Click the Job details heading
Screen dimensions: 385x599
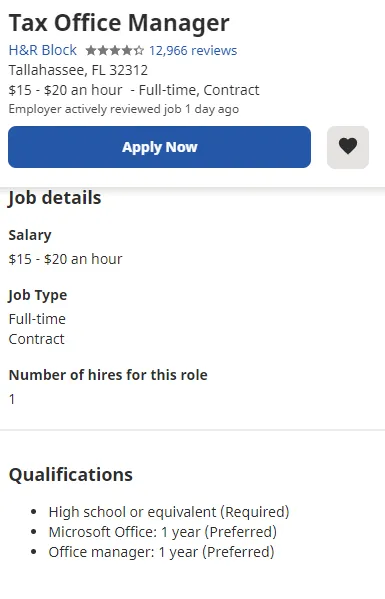click(55, 198)
